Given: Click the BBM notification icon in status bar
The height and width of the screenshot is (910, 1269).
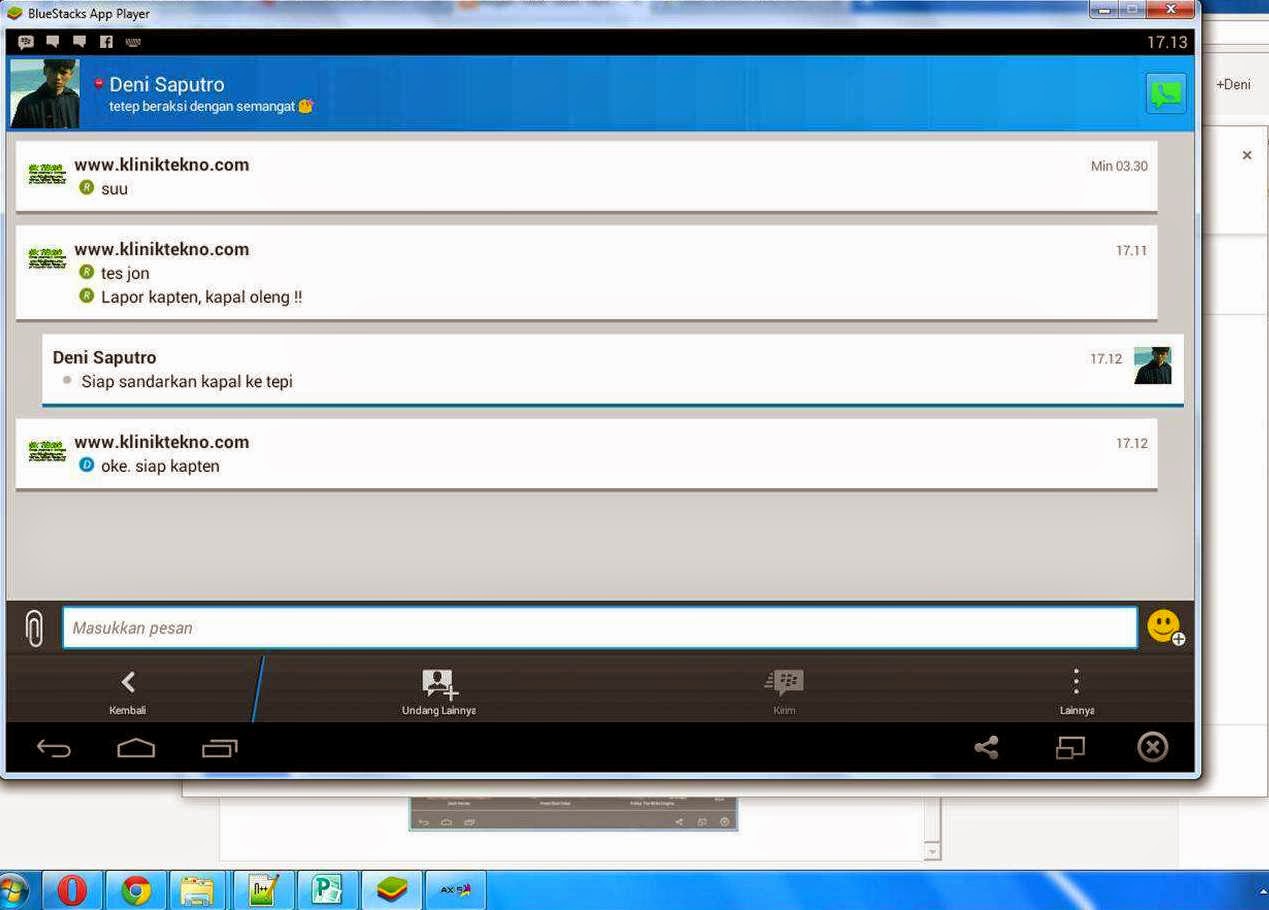Looking at the screenshot, I should 26,42.
